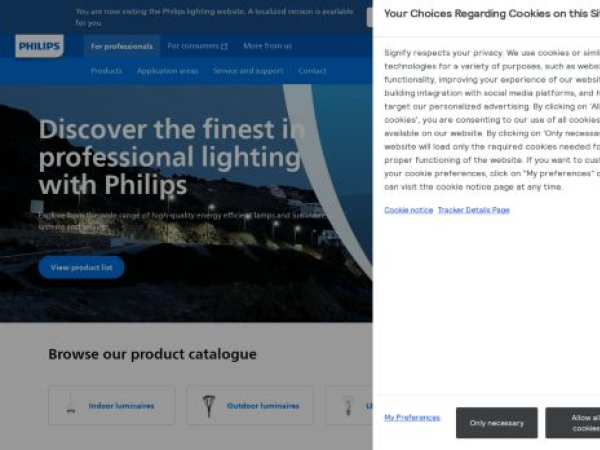Click the Philips logo

(39, 46)
